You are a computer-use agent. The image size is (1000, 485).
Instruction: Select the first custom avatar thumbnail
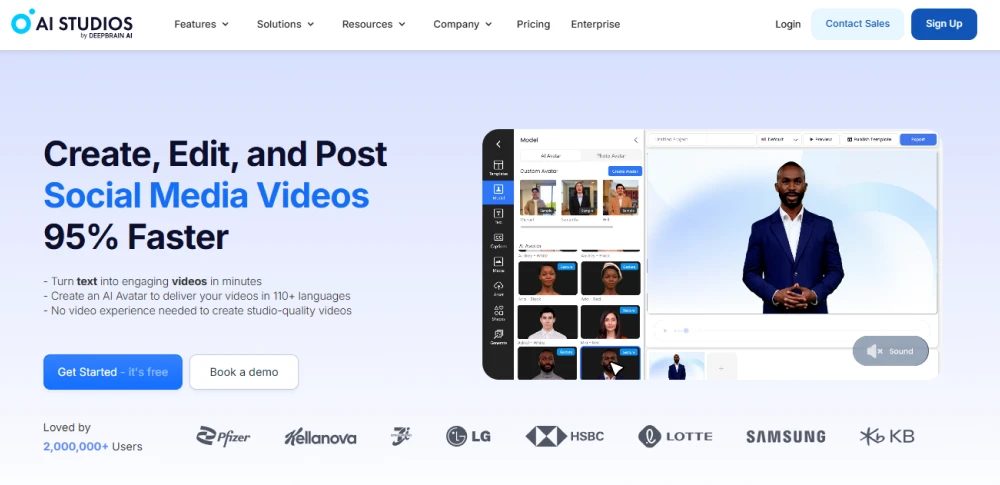538,197
